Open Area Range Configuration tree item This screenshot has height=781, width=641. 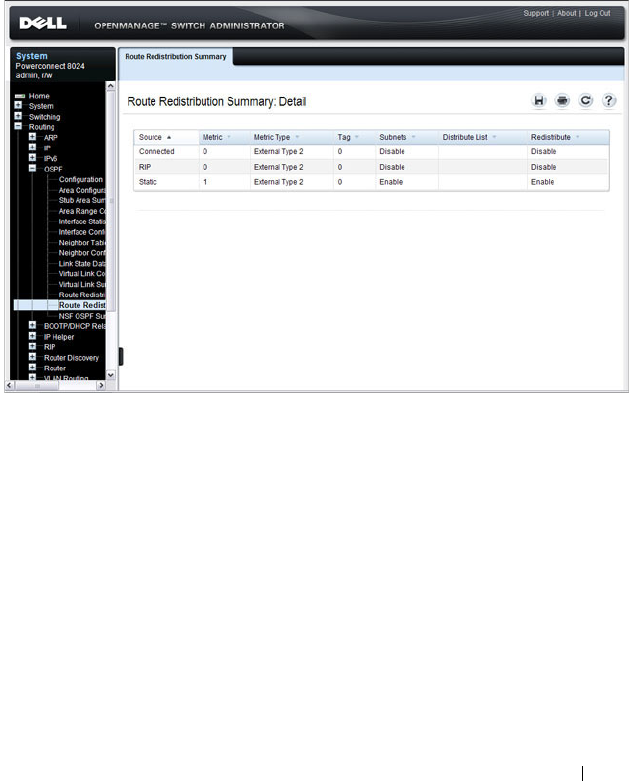pos(82,211)
